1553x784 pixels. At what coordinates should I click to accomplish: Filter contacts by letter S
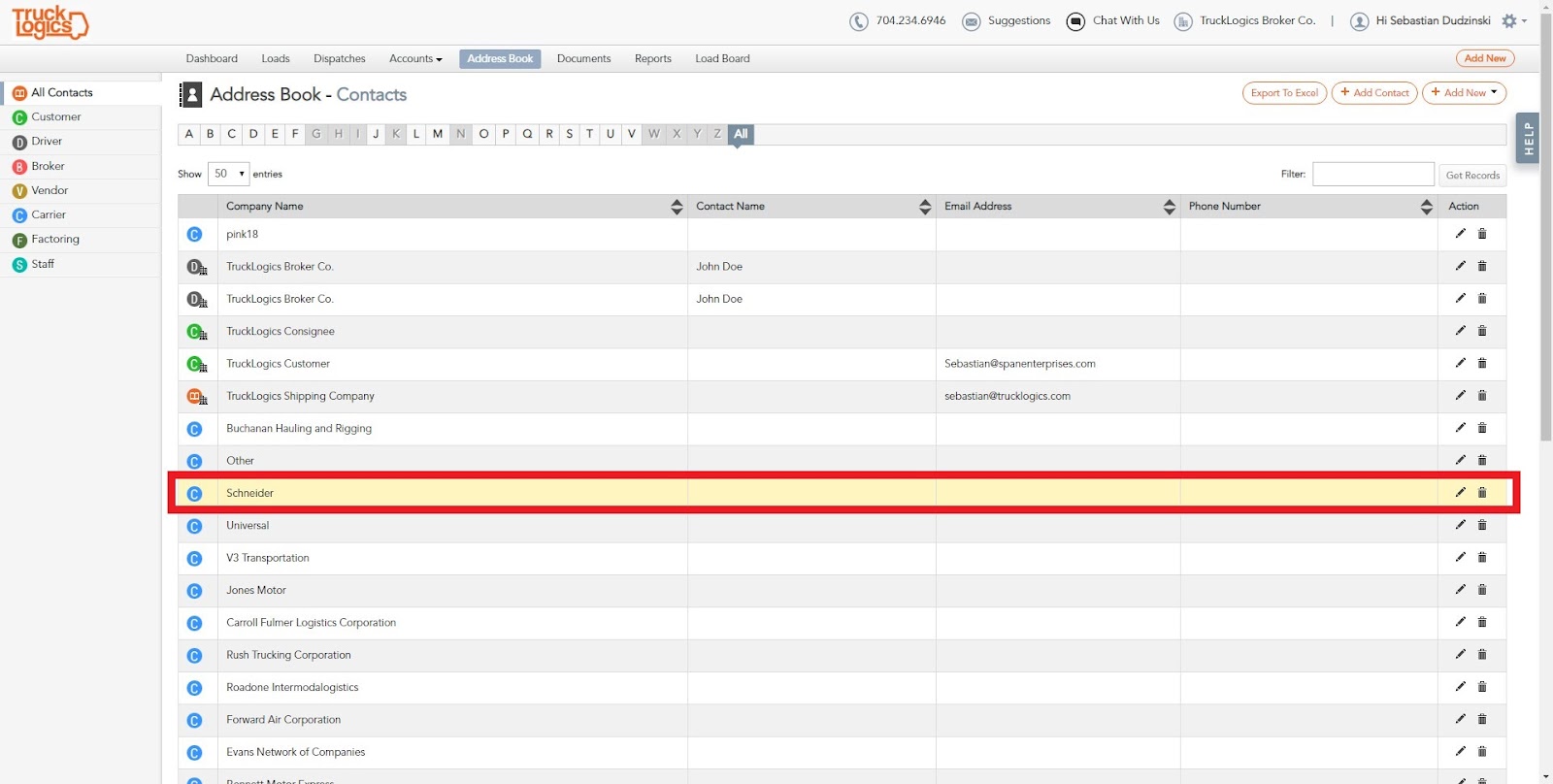[569, 134]
